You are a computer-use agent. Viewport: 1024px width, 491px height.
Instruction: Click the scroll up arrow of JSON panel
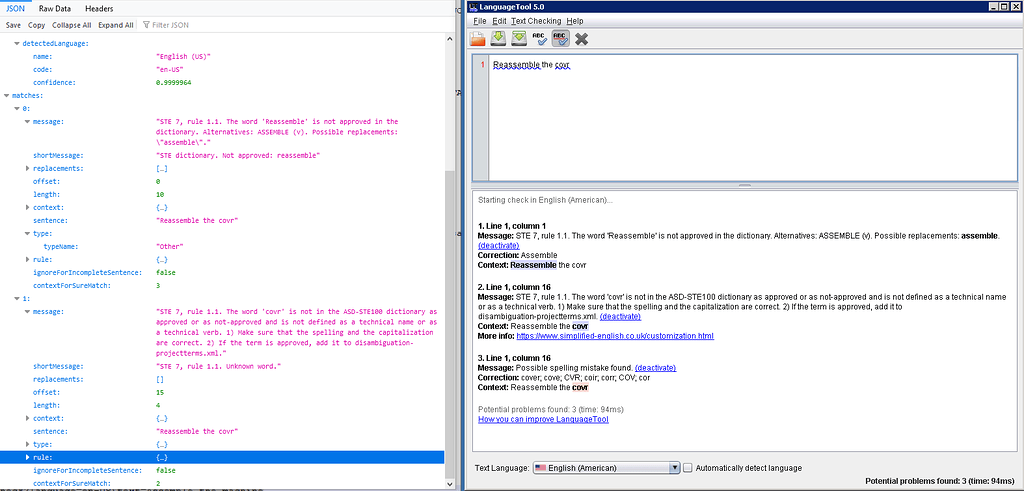(x=449, y=39)
